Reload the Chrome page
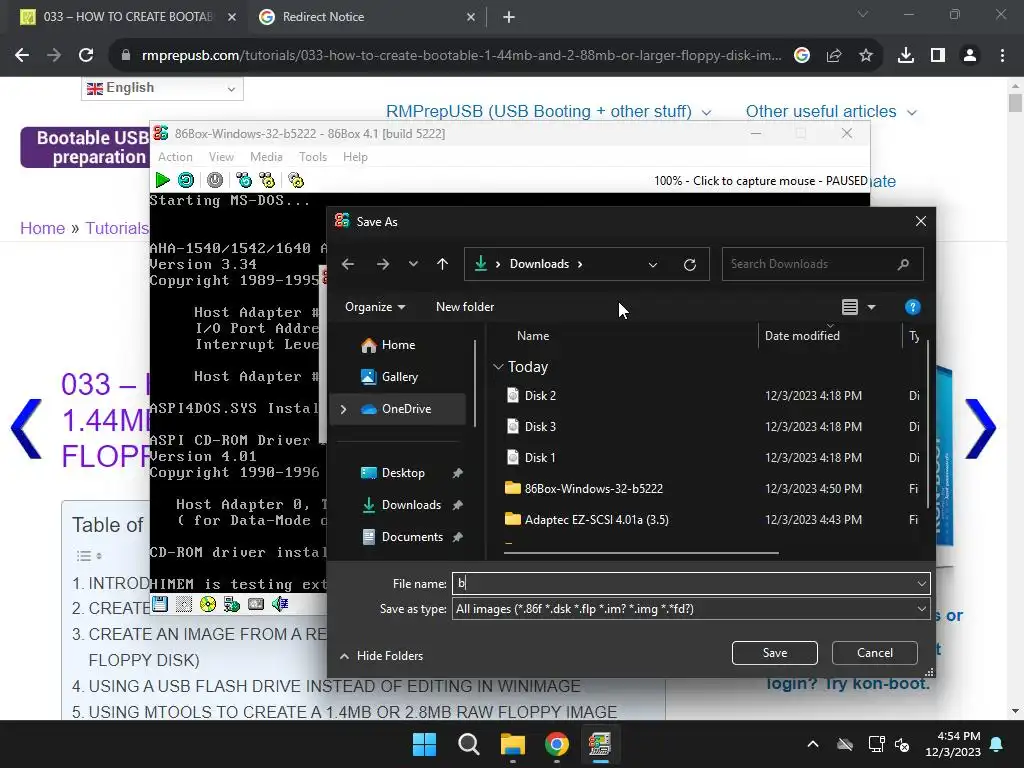This screenshot has height=768, width=1024. point(86,56)
